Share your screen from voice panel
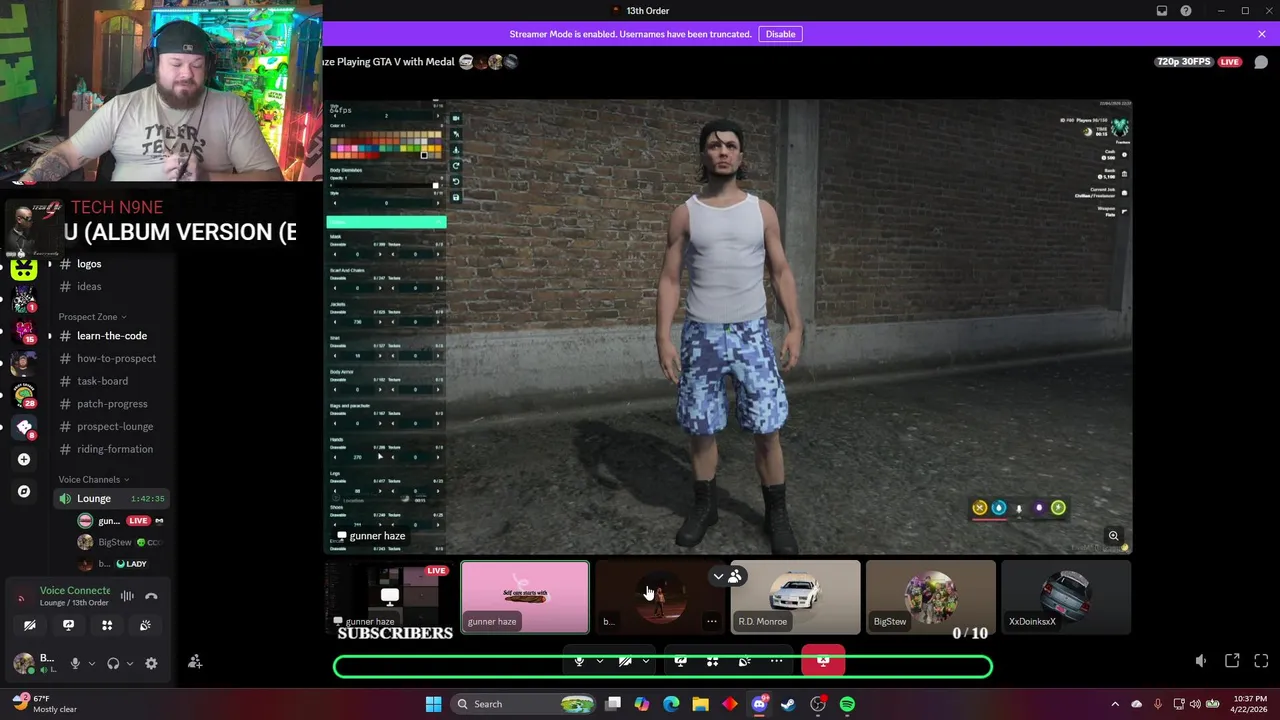The image size is (1280, 720). tap(68, 625)
